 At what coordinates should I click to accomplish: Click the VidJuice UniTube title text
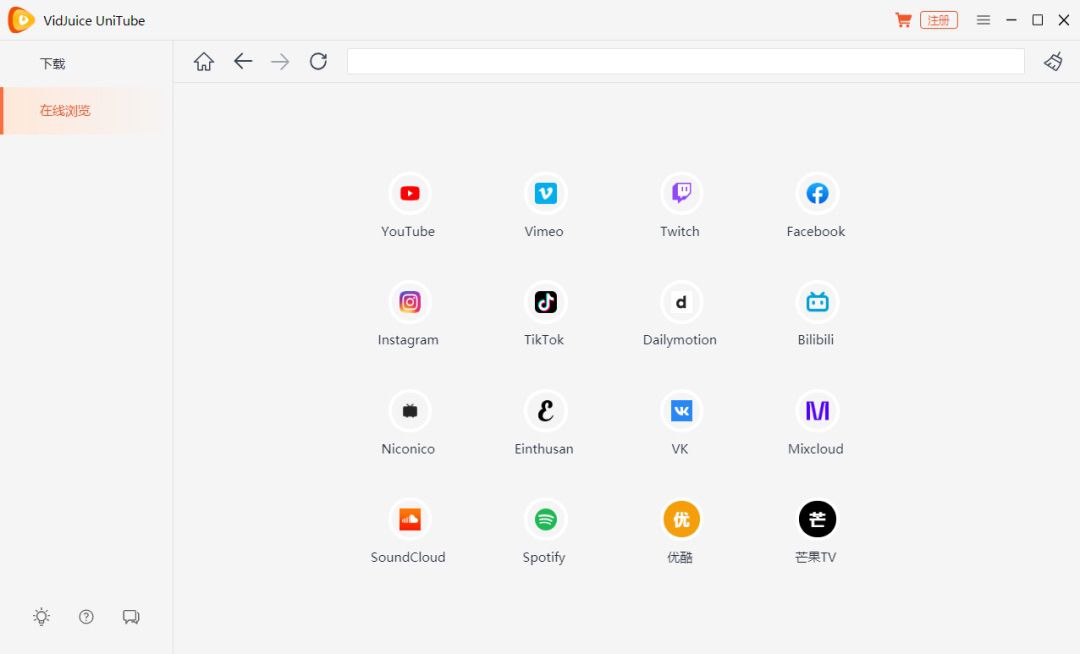[x=94, y=21]
